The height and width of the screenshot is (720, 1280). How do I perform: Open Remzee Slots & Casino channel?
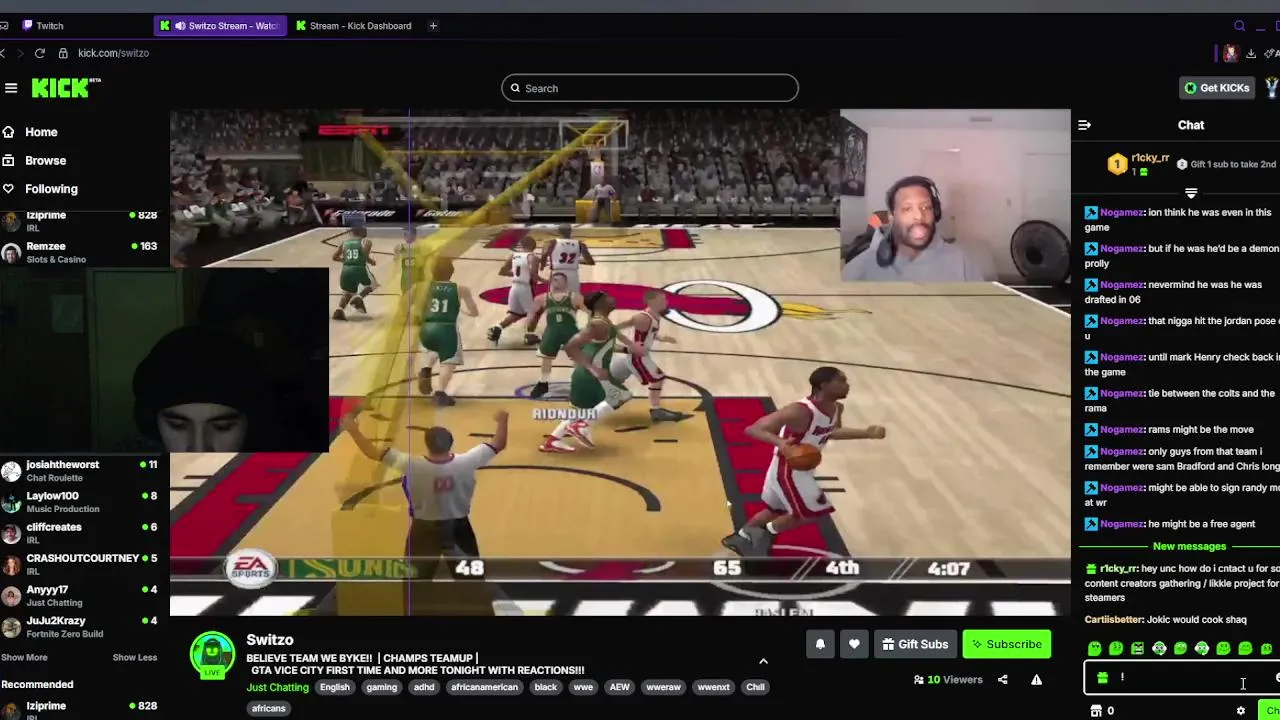tap(80, 252)
